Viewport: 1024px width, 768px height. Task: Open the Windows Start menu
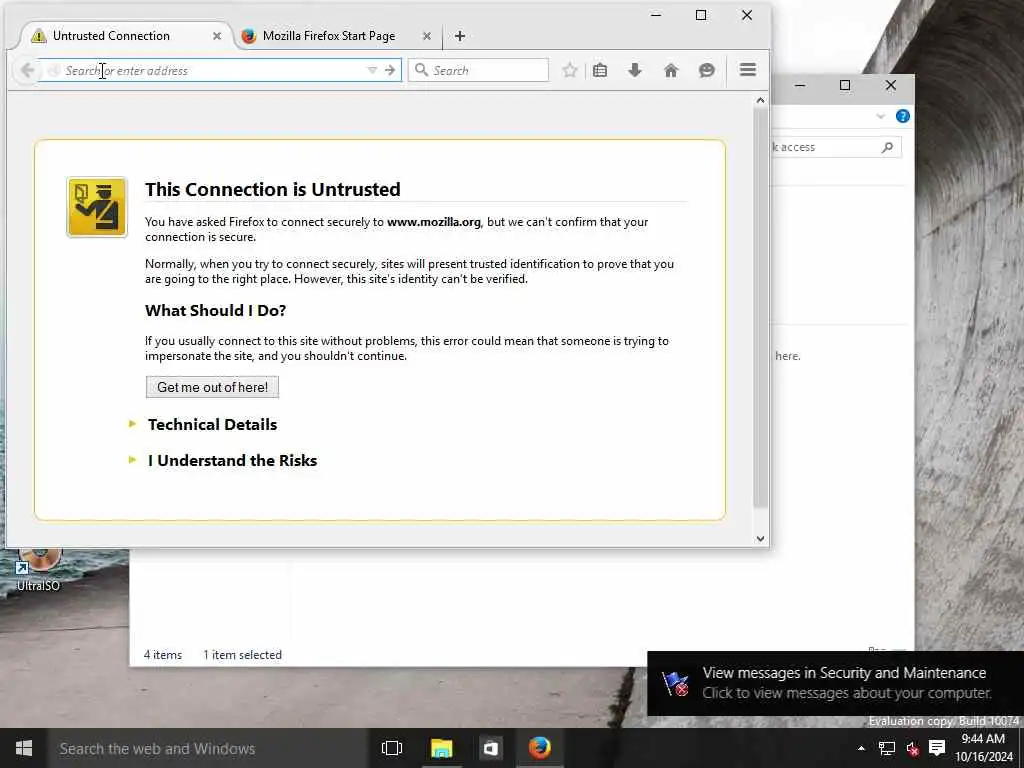[x=24, y=748]
